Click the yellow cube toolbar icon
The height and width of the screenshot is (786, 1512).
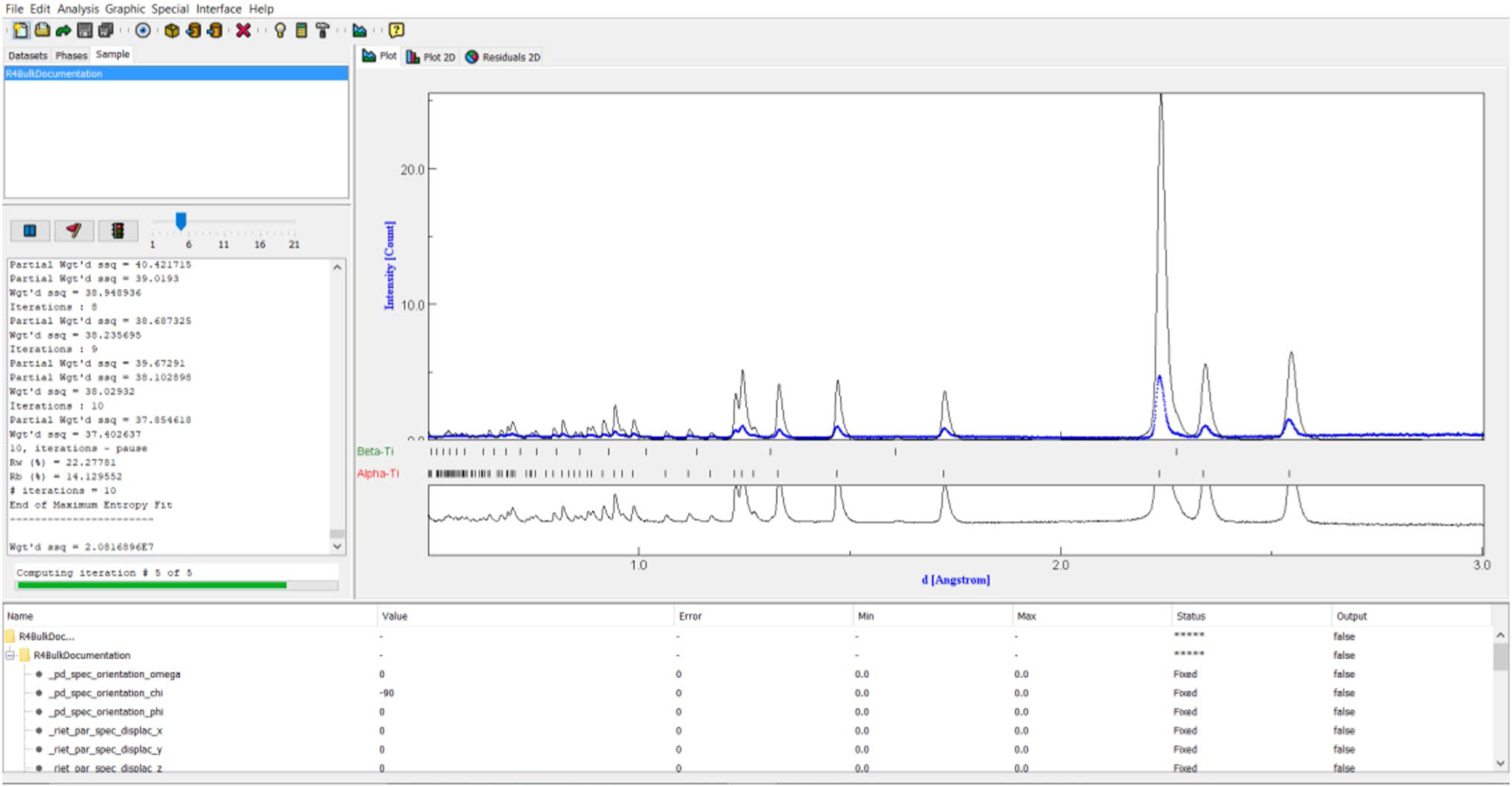[x=171, y=31]
